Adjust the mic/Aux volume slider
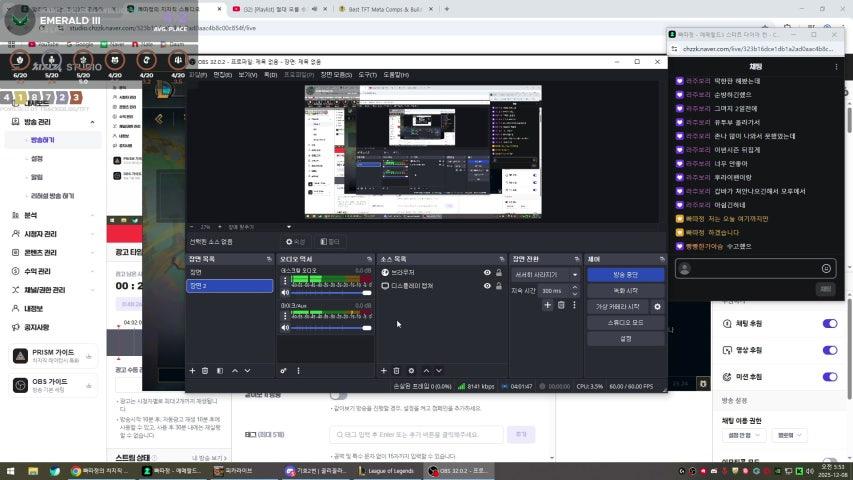Viewport: 853px width, 480px height. pos(328,327)
